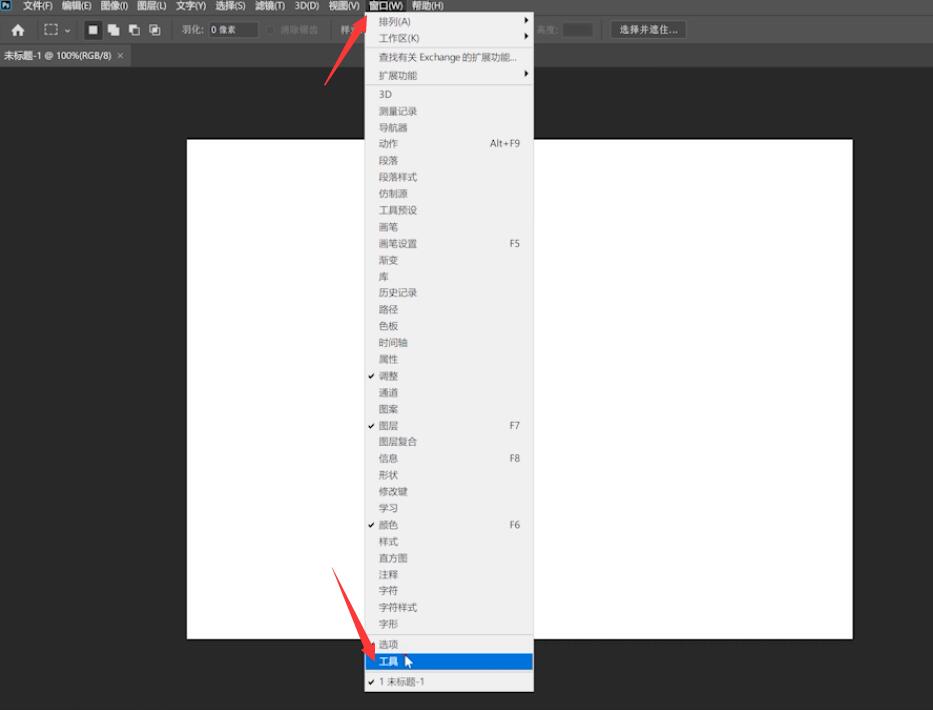
Task: Open the 通道 panel entry
Action: tap(449, 393)
